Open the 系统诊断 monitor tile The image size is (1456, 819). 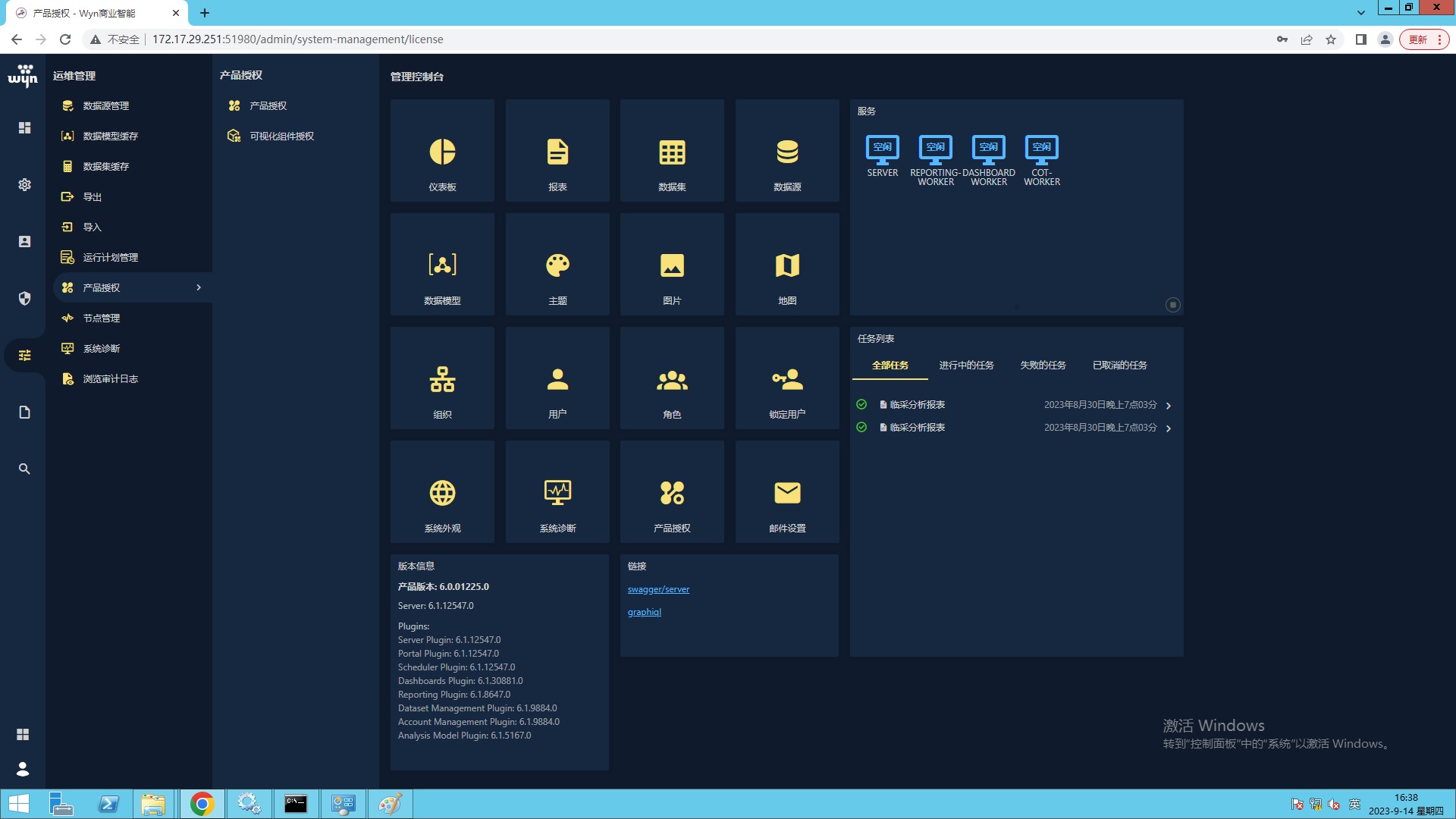557,493
